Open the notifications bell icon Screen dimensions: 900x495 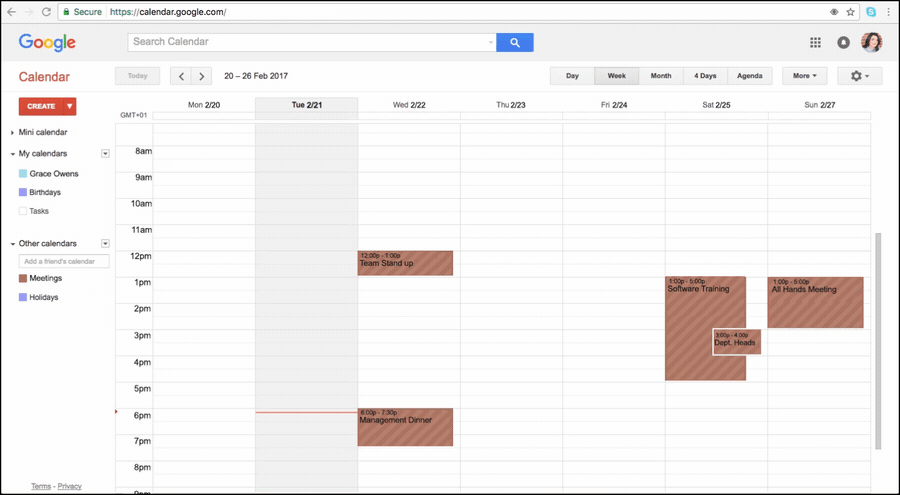[x=843, y=42]
